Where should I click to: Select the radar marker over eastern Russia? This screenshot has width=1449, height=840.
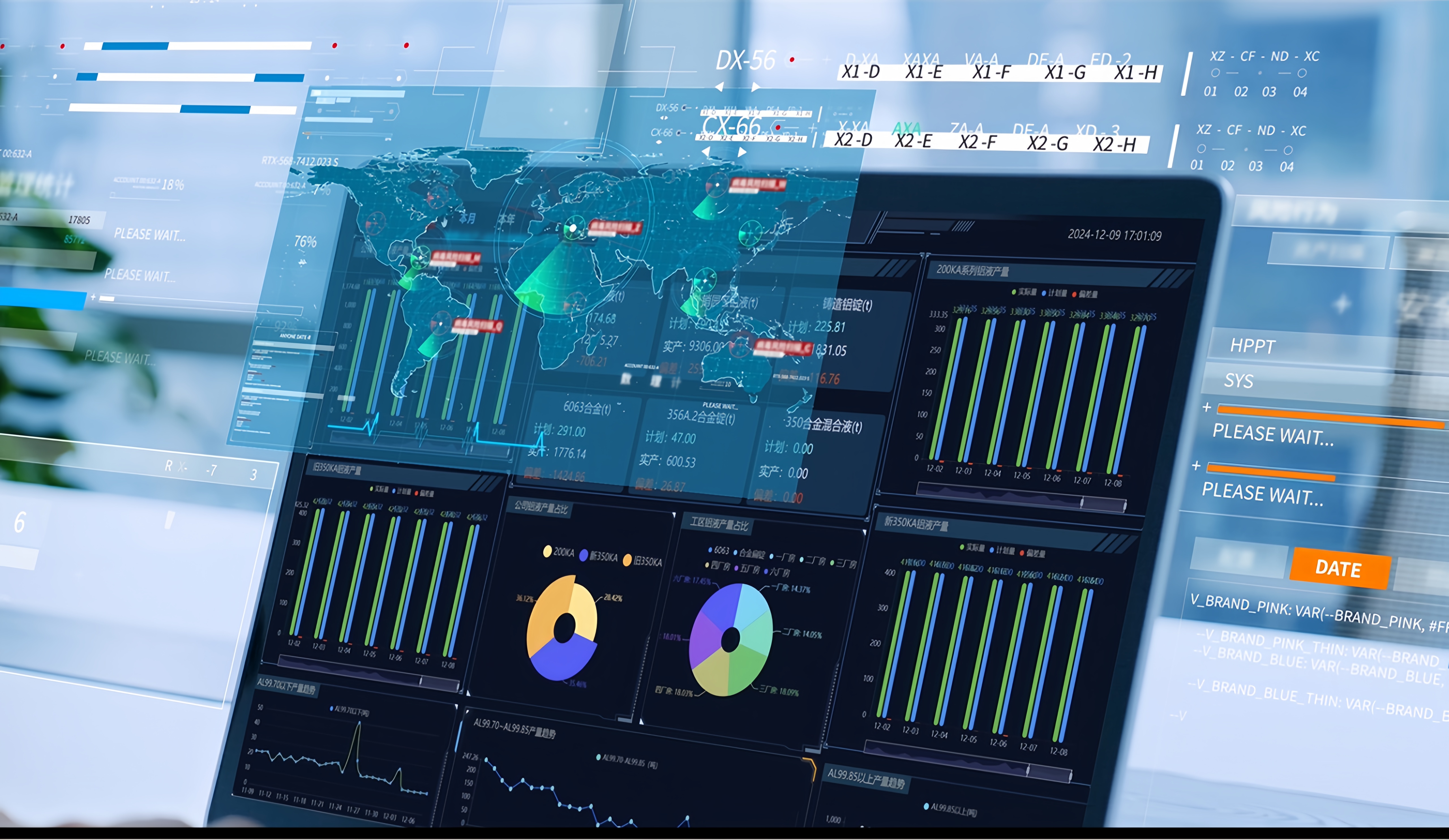(717, 185)
